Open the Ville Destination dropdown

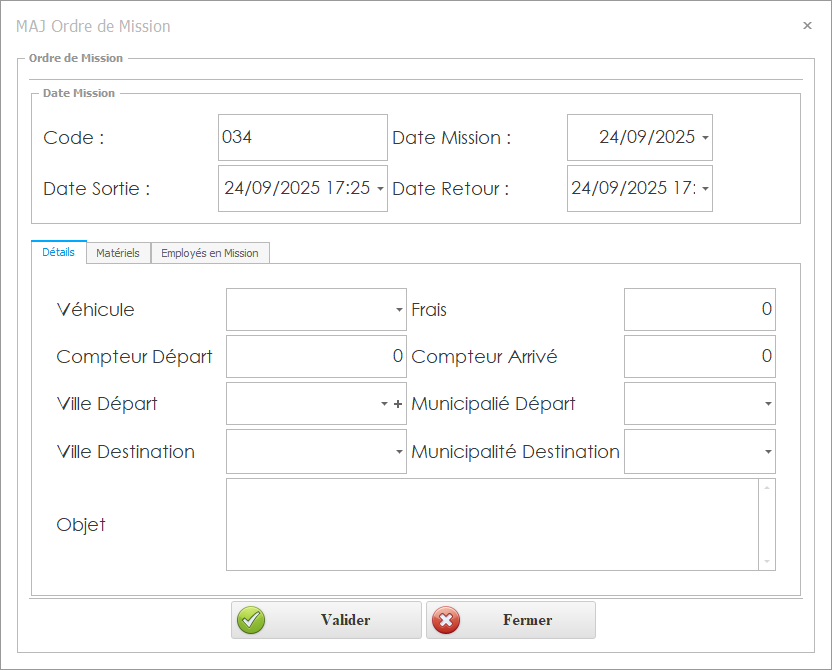[x=399, y=452]
